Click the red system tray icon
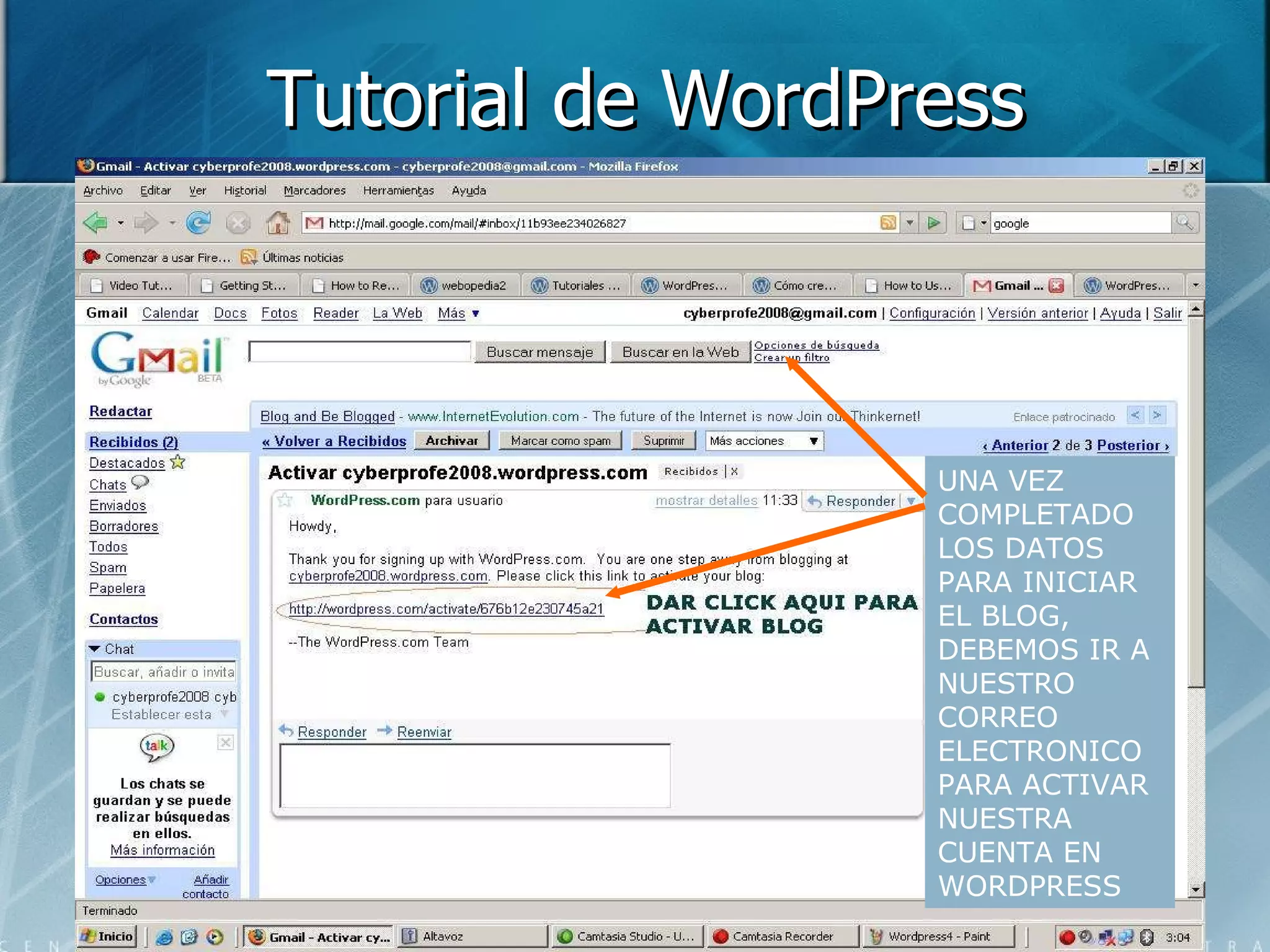The width and height of the screenshot is (1270, 952). point(1067,937)
